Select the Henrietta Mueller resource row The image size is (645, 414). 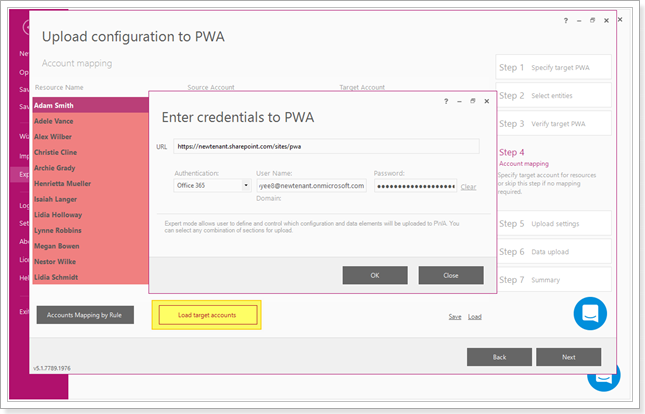(x=90, y=184)
